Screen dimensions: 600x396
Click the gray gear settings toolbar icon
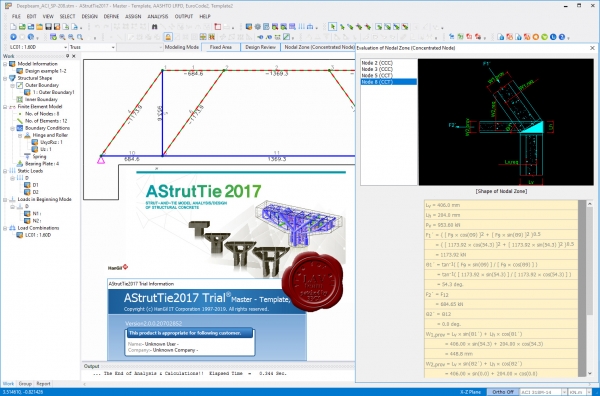[258, 27]
